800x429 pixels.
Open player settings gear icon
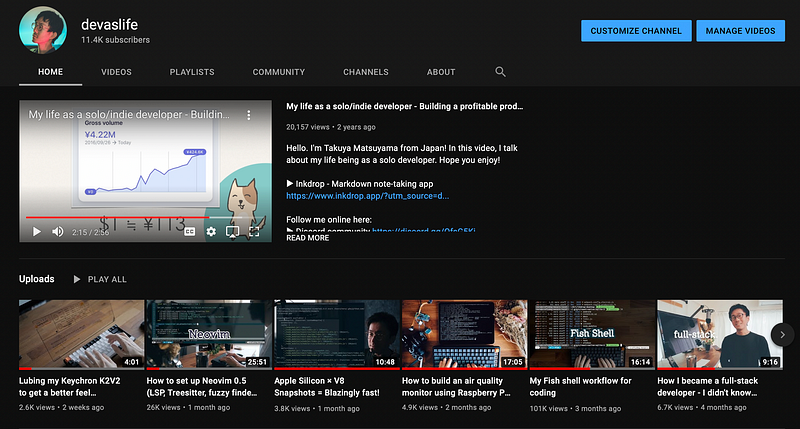[x=211, y=232]
